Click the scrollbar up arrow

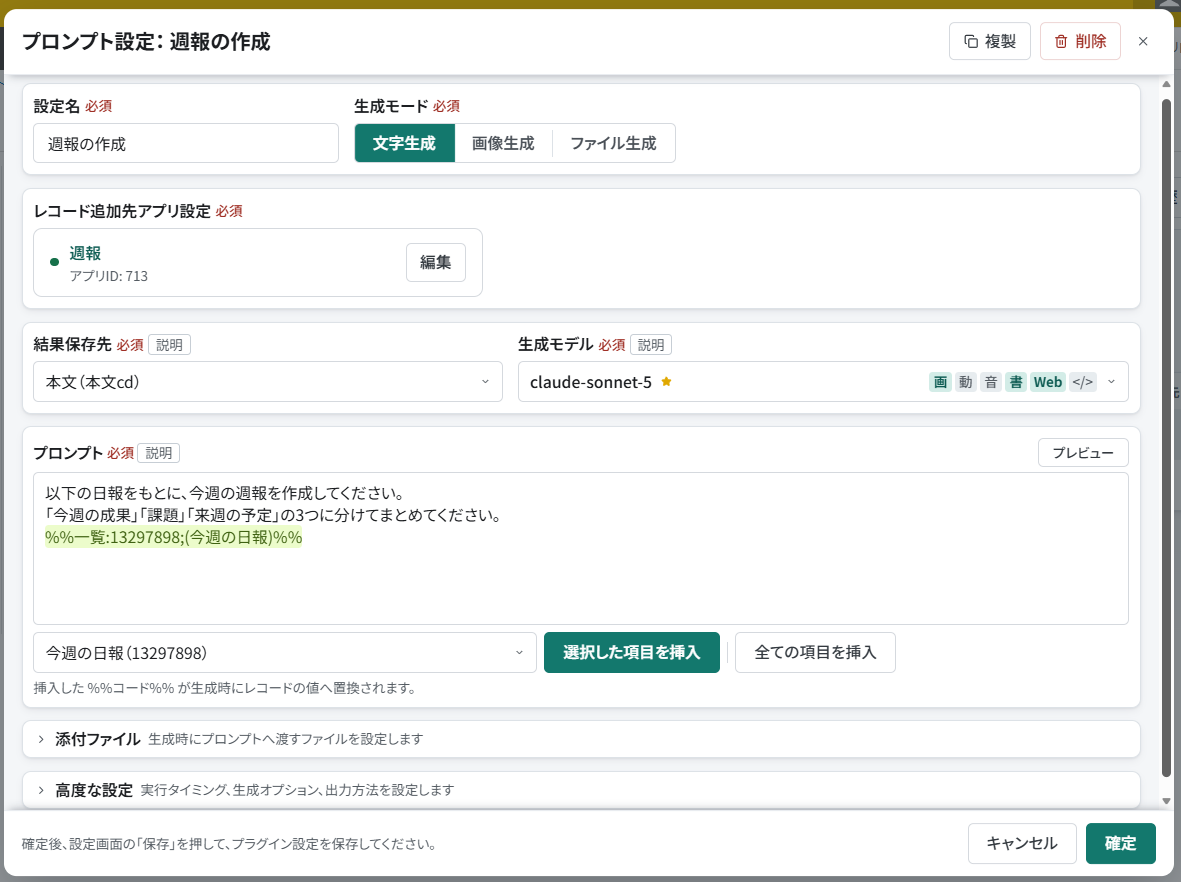point(1166,84)
